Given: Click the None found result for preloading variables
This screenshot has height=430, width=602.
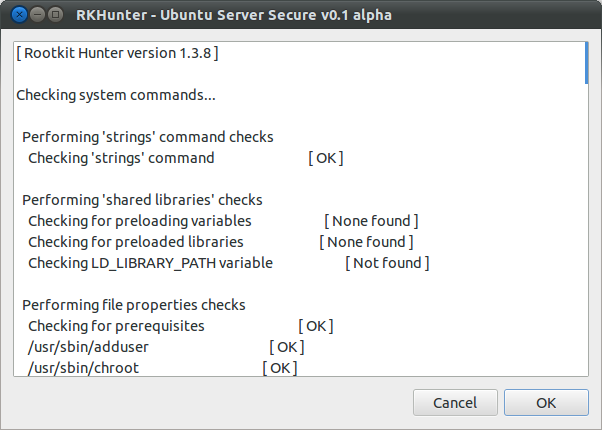Looking at the screenshot, I should [x=371, y=221].
